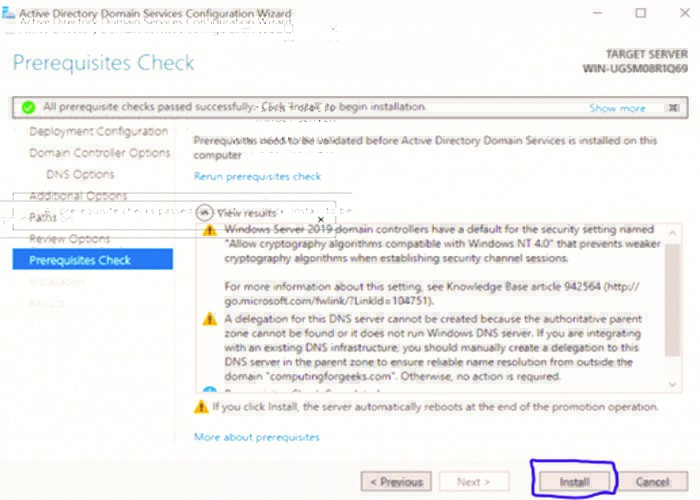Open More about prerequisites link
The width and height of the screenshot is (700, 500).
point(256,437)
